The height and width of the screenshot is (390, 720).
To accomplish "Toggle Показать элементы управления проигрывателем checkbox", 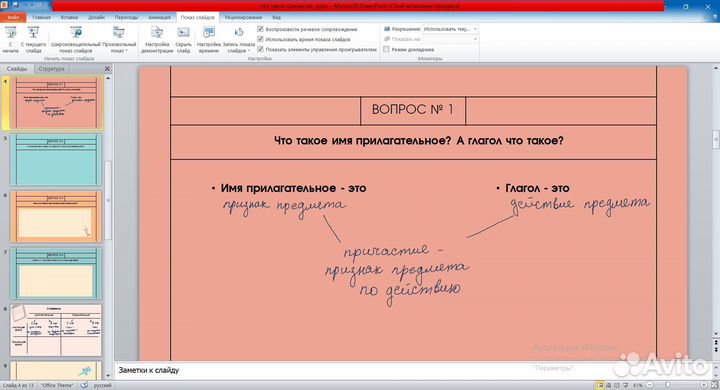I will (x=260, y=49).
